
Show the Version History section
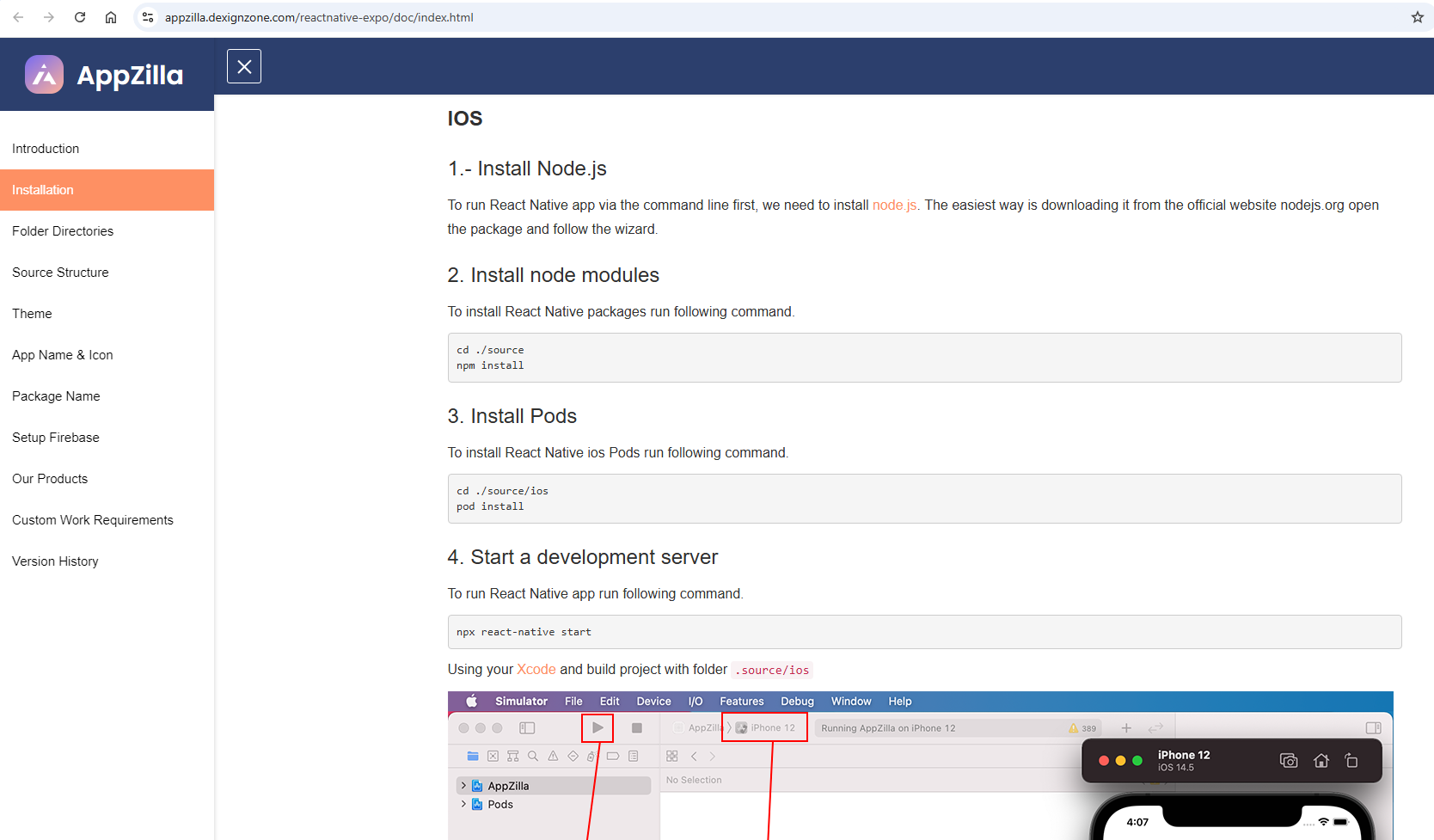pos(107,561)
